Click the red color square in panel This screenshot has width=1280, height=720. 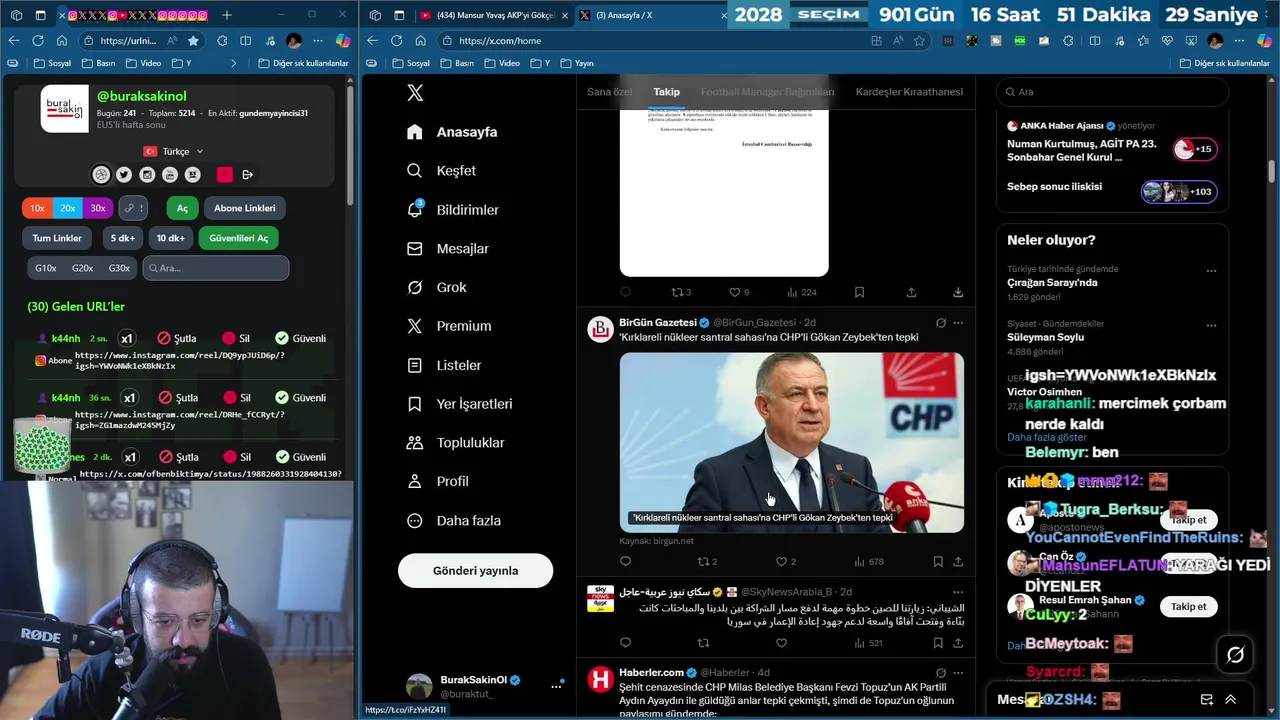[x=224, y=175]
